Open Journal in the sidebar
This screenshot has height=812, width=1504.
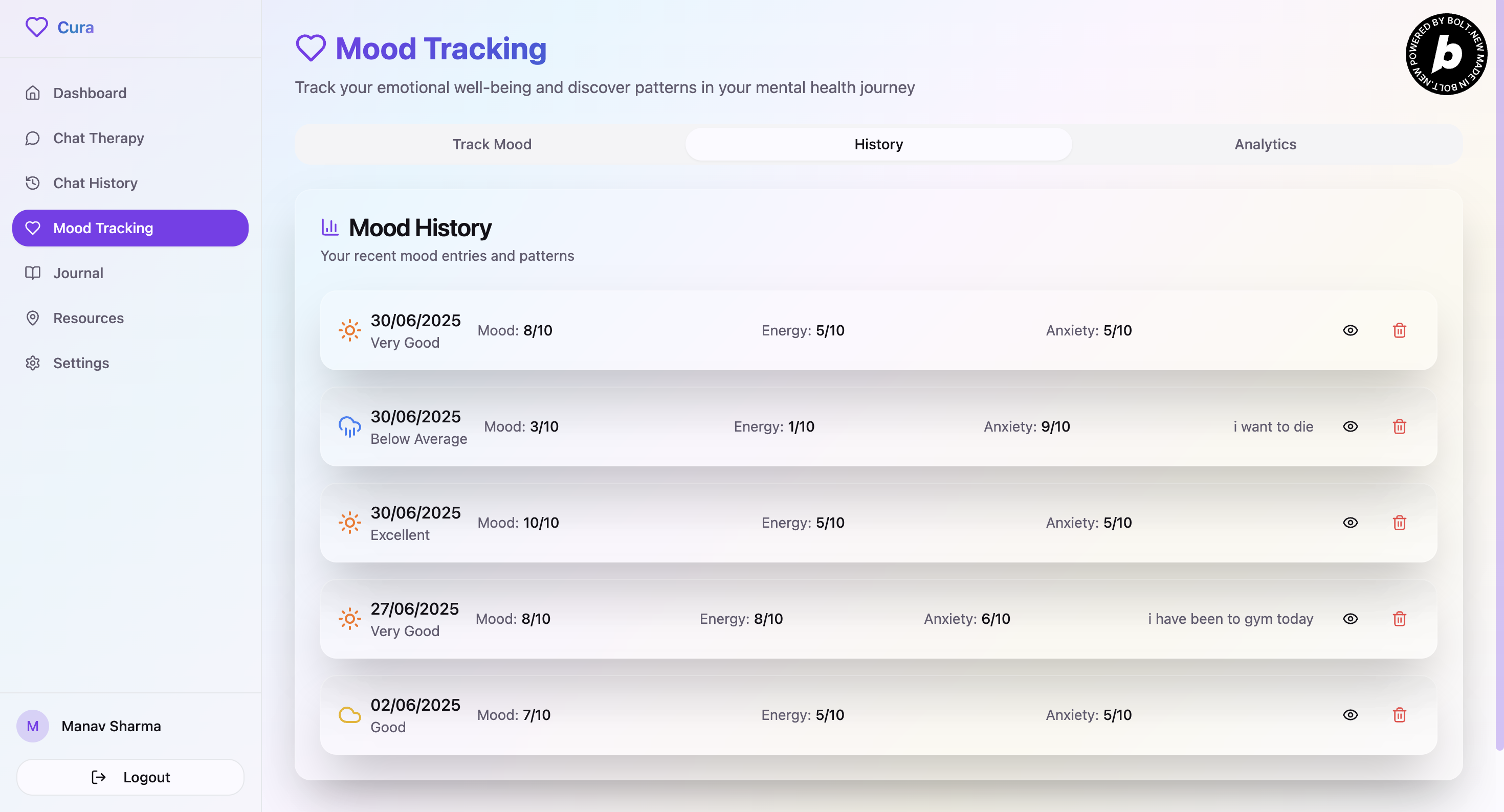78,273
